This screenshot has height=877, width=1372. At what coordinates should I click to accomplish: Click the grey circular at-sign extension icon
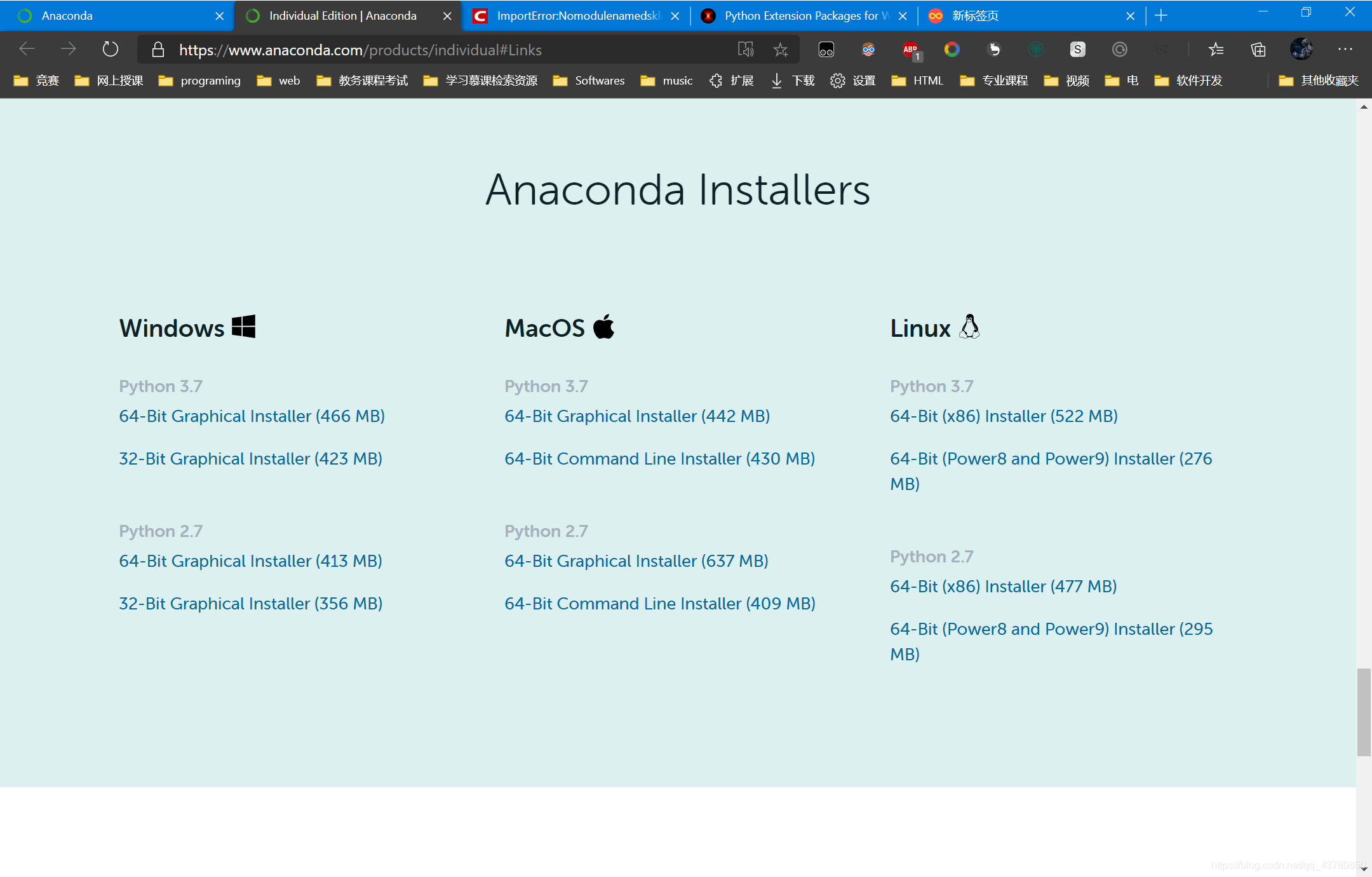click(1120, 50)
